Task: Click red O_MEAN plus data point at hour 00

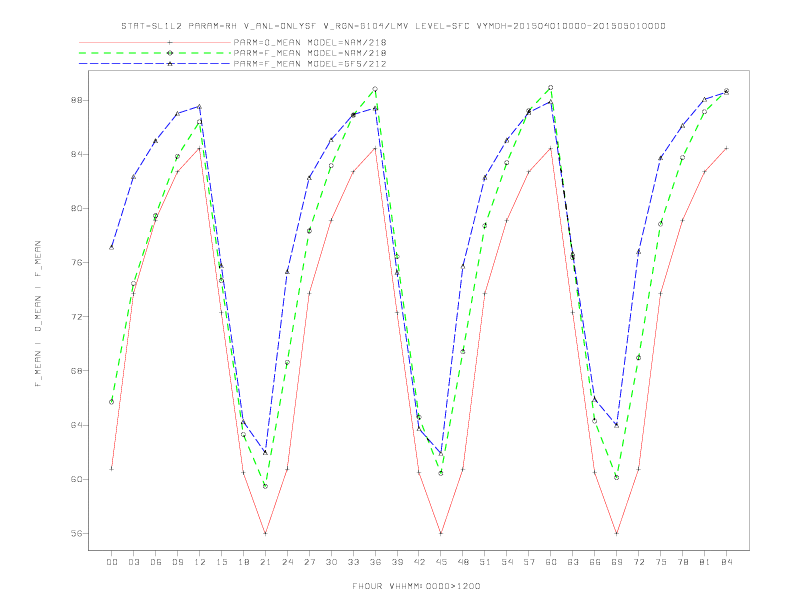Action: pyautogui.click(x=112, y=469)
